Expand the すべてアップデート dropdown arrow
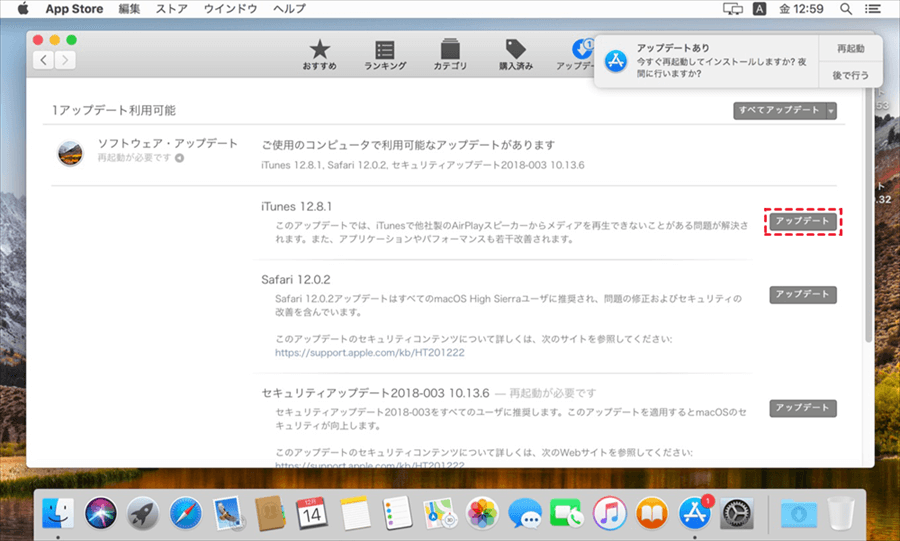This screenshot has height=541, width=900. point(831,110)
